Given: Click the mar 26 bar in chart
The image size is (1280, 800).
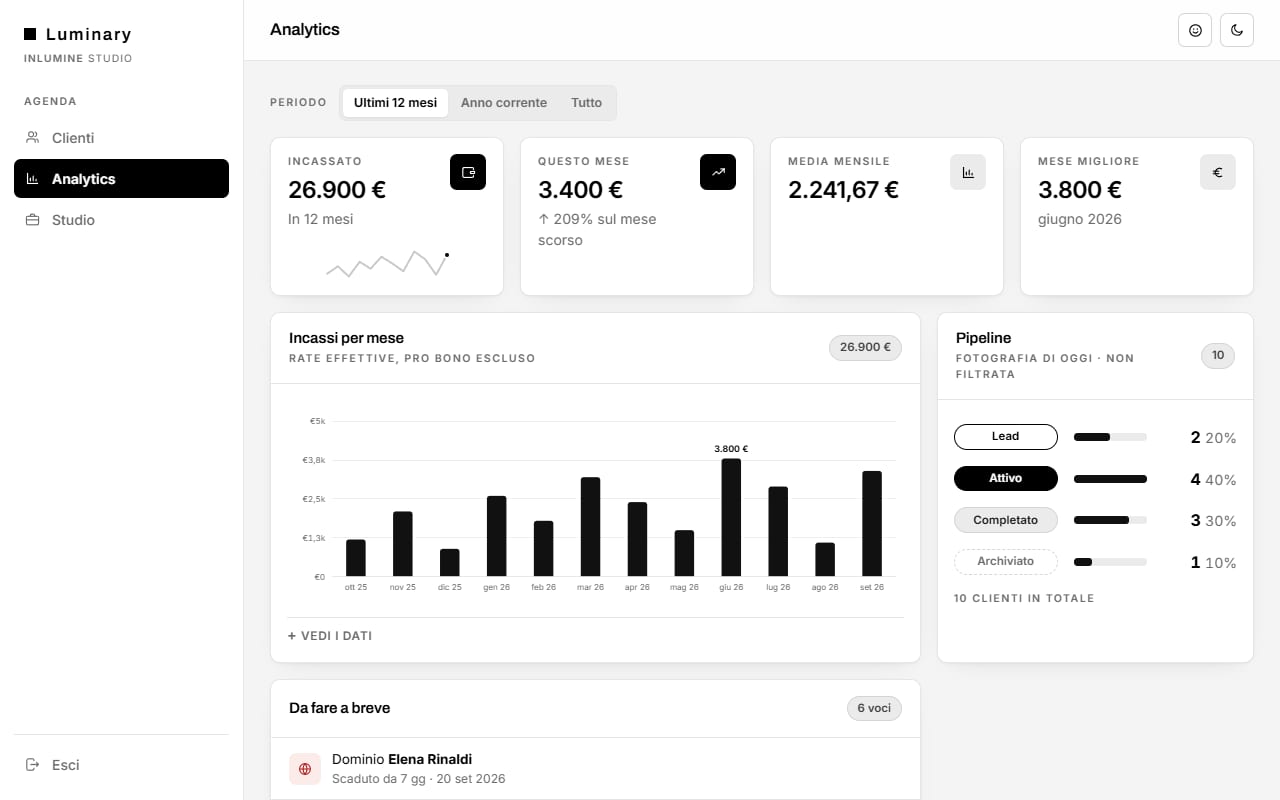Looking at the screenshot, I should pos(590,527).
